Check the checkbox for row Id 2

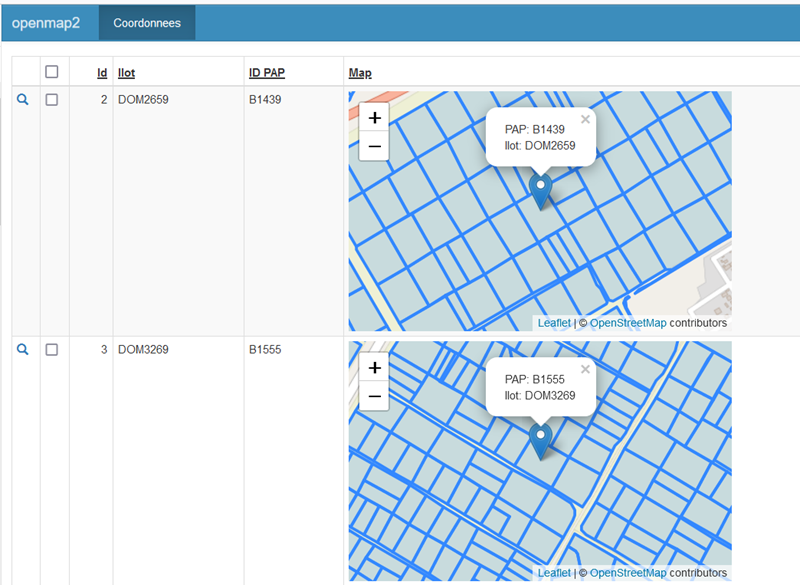pyautogui.click(x=50, y=99)
